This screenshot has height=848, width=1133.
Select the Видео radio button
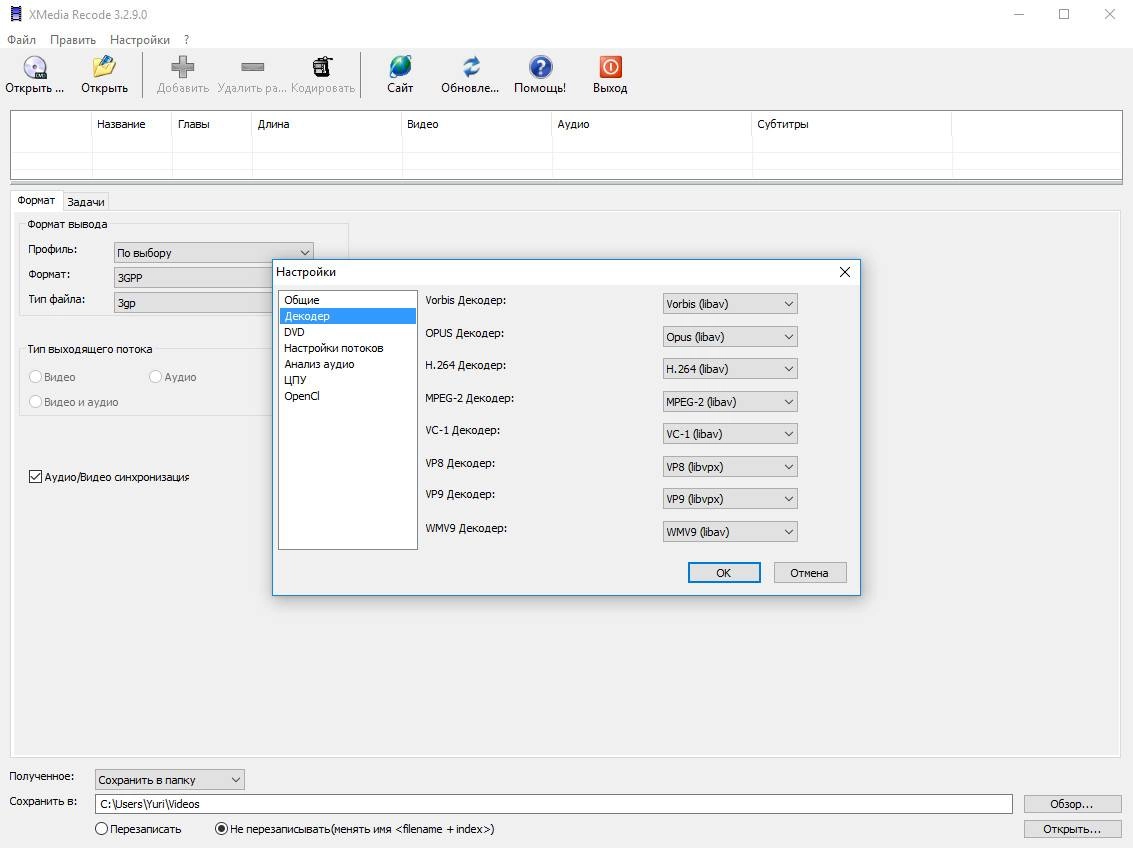point(35,377)
